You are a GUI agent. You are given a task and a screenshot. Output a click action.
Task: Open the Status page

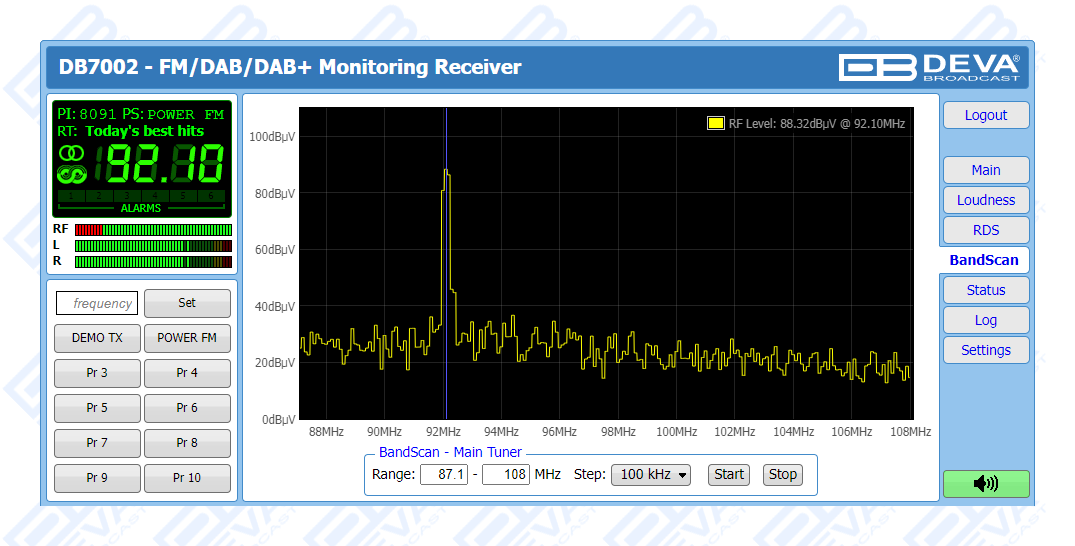pos(985,290)
